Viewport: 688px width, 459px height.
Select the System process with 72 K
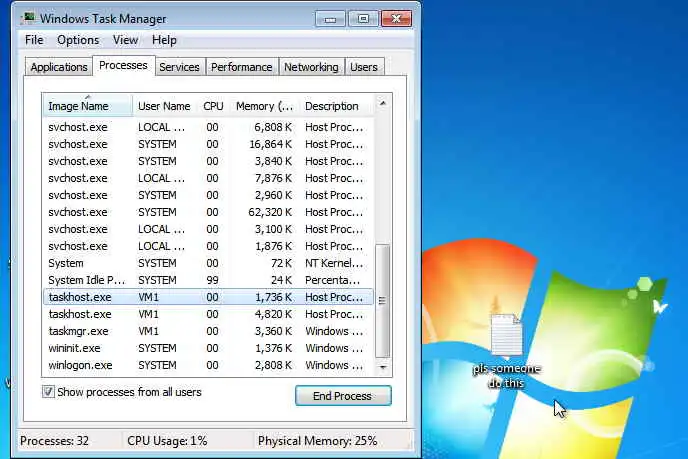(x=208, y=263)
